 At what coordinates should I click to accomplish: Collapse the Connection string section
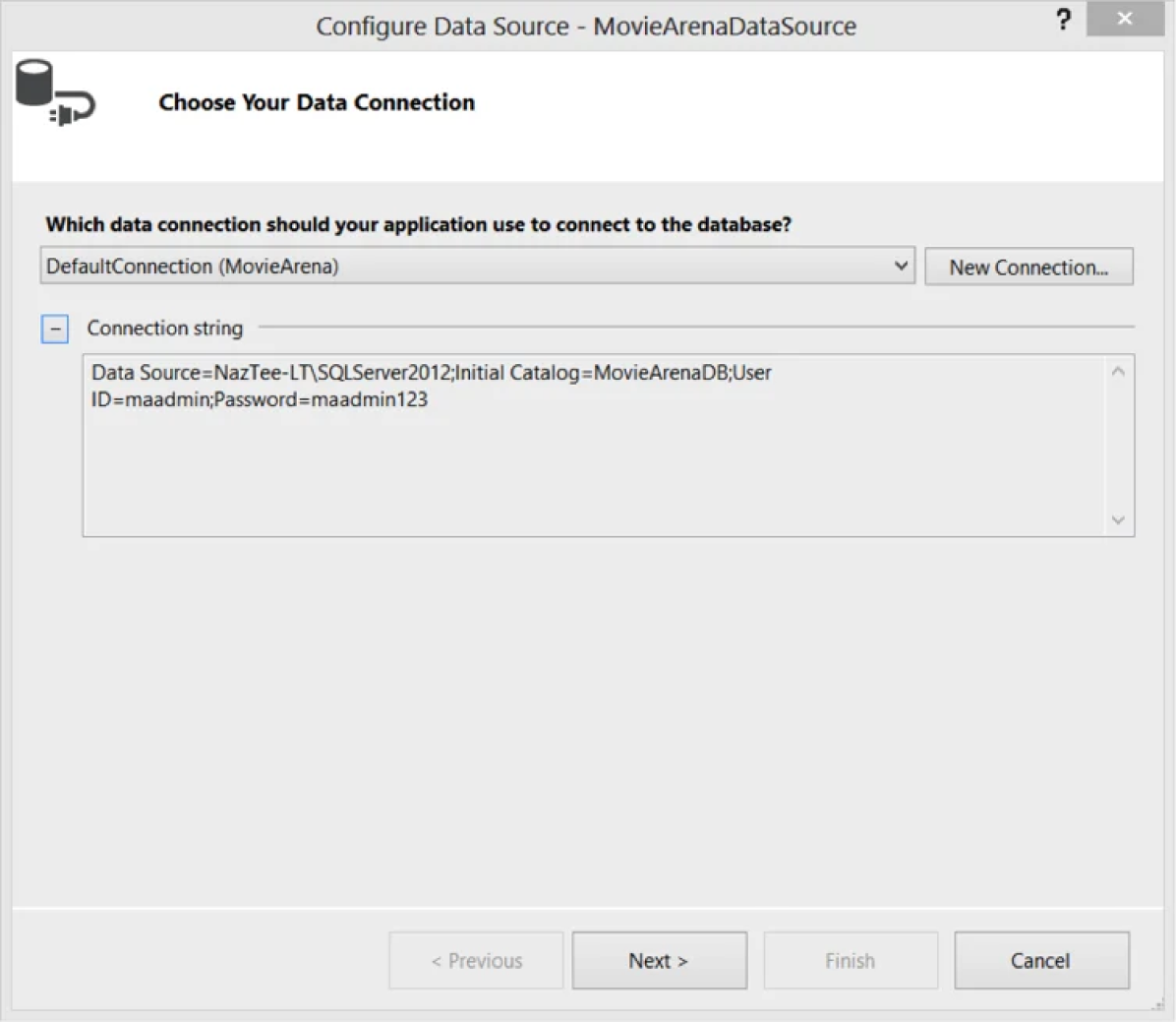(x=55, y=329)
